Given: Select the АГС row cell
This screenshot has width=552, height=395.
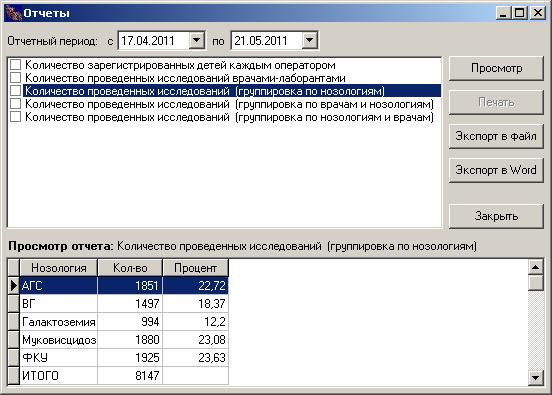Looking at the screenshot, I should [58, 286].
